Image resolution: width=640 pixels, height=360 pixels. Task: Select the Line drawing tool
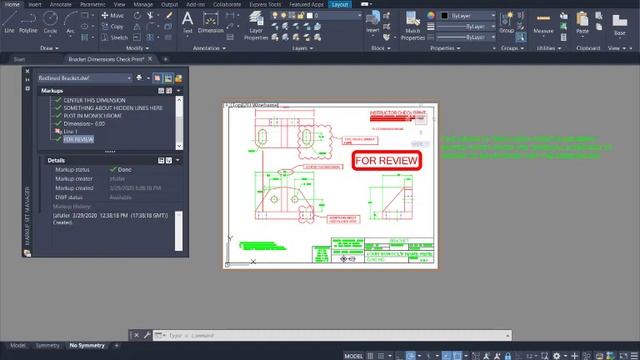(x=9, y=22)
